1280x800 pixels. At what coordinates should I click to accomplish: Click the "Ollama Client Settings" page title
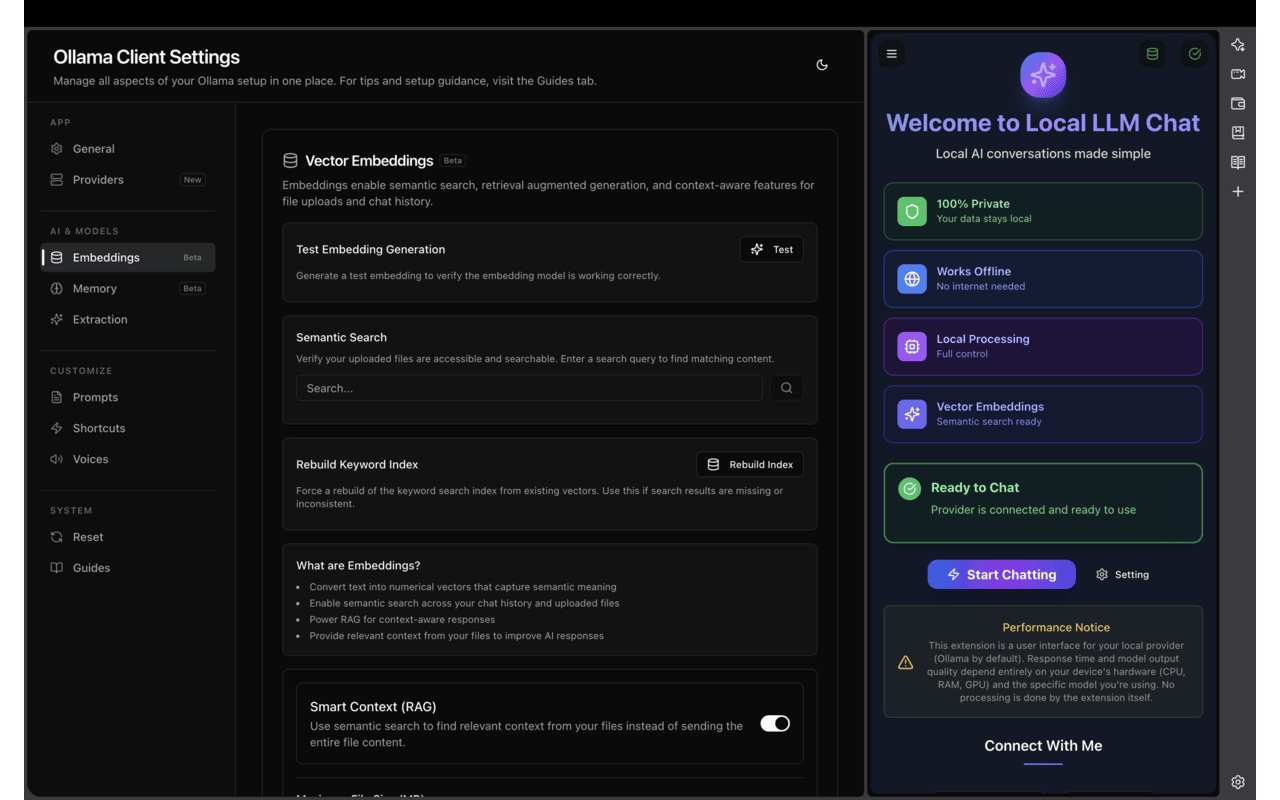pyautogui.click(x=146, y=57)
